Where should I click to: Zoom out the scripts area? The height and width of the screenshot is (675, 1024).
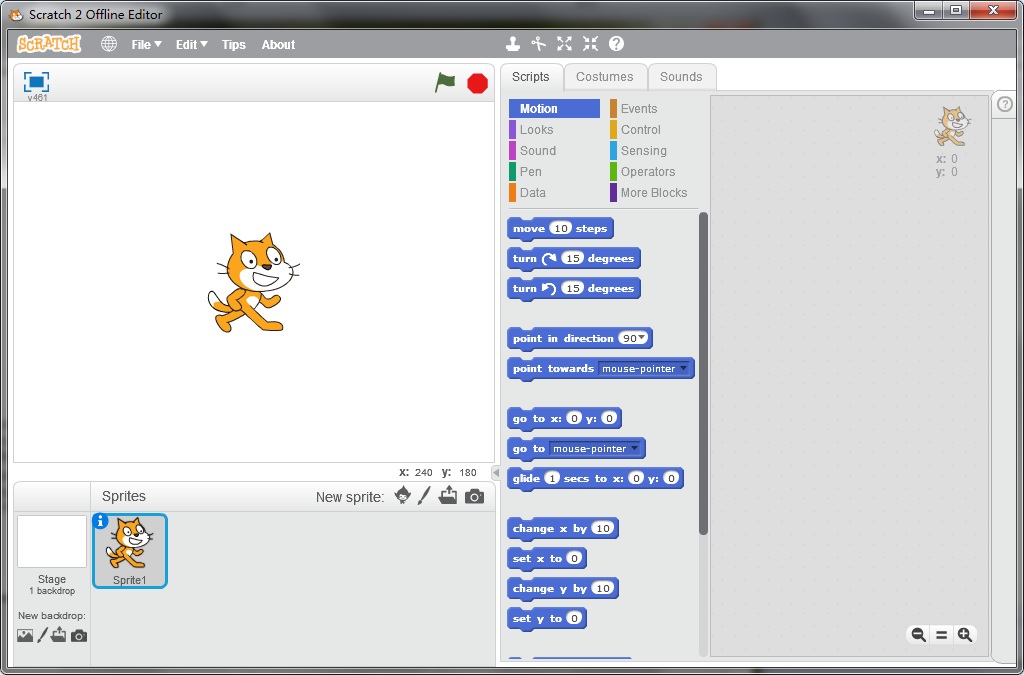click(x=918, y=635)
